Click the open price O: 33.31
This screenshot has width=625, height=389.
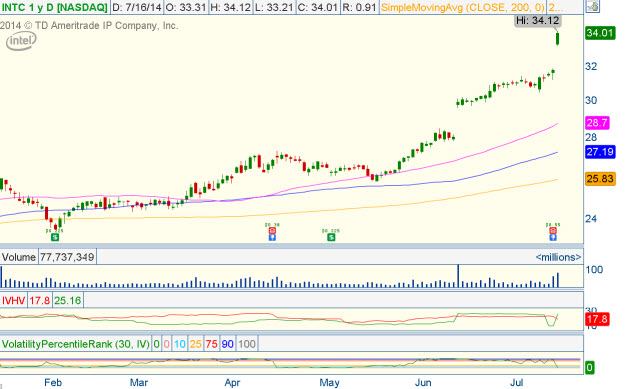point(186,7)
